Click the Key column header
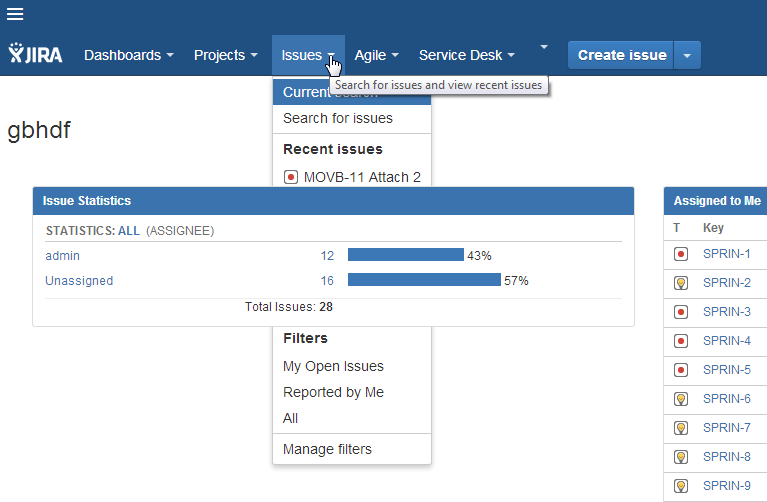The height and width of the screenshot is (502, 767). 713,228
